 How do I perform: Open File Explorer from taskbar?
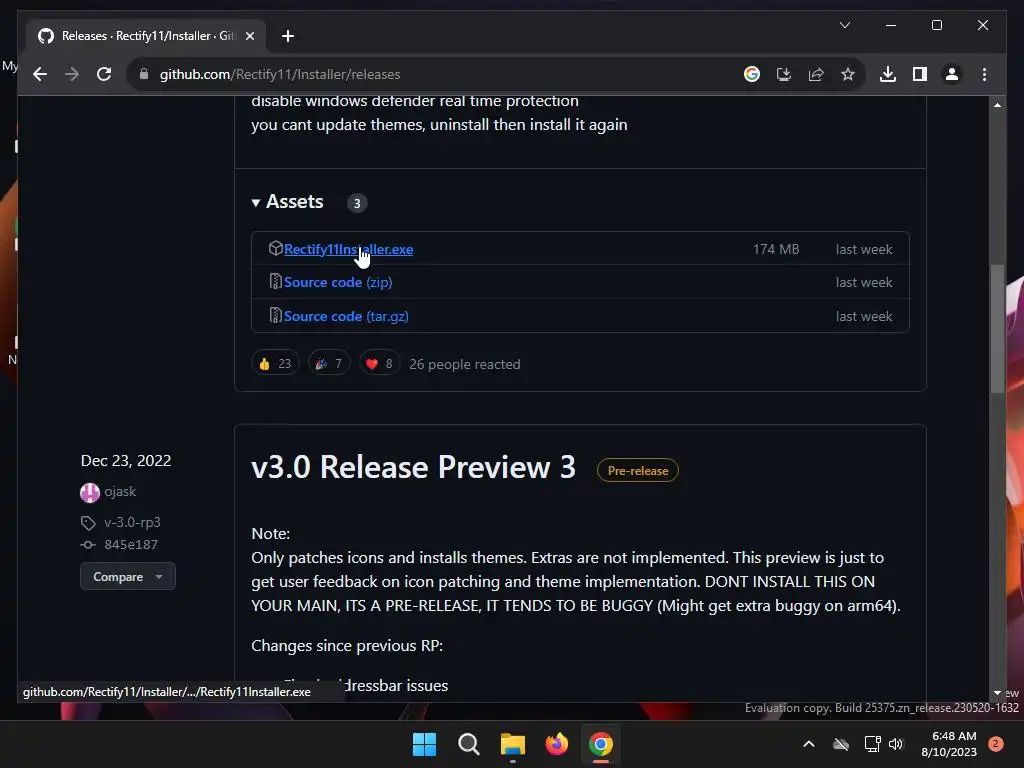513,744
